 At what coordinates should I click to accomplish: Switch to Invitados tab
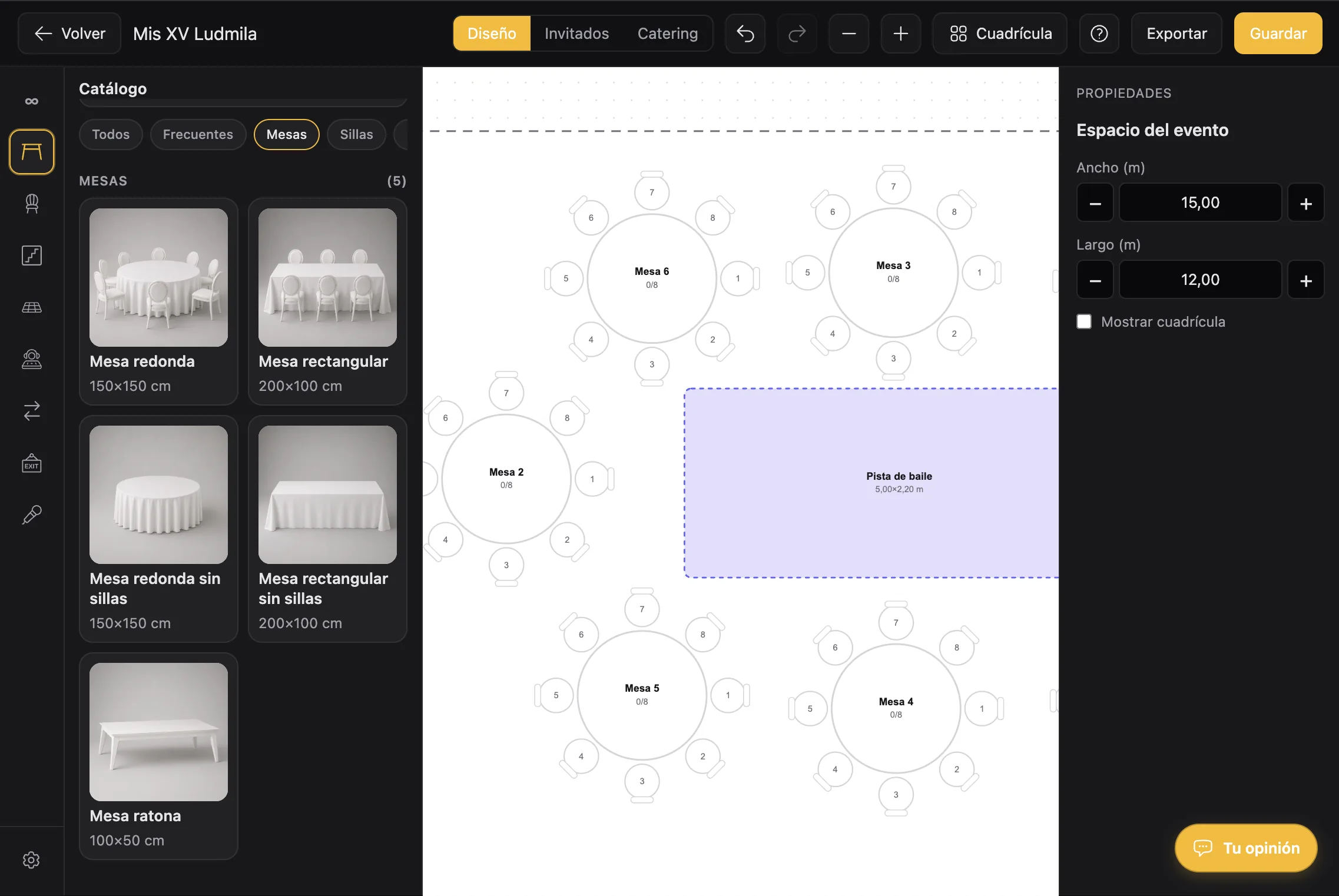click(576, 34)
